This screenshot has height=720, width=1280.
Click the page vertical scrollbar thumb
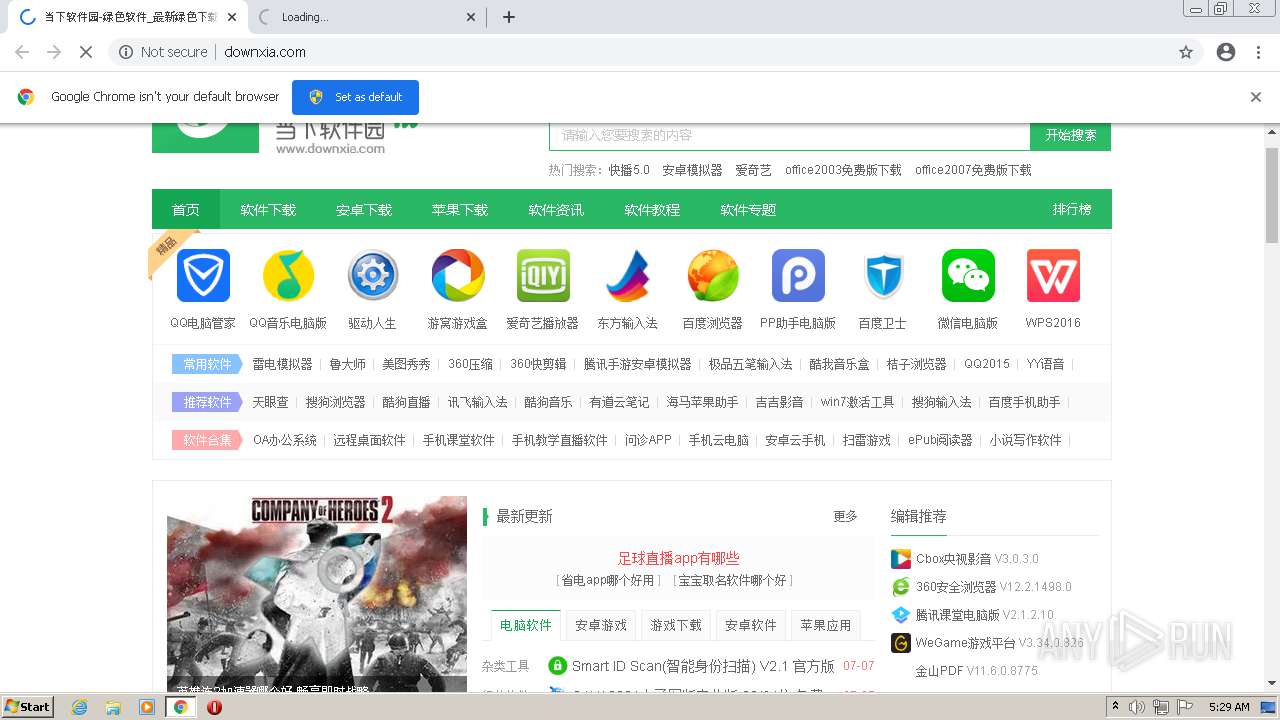(x=1272, y=195)
